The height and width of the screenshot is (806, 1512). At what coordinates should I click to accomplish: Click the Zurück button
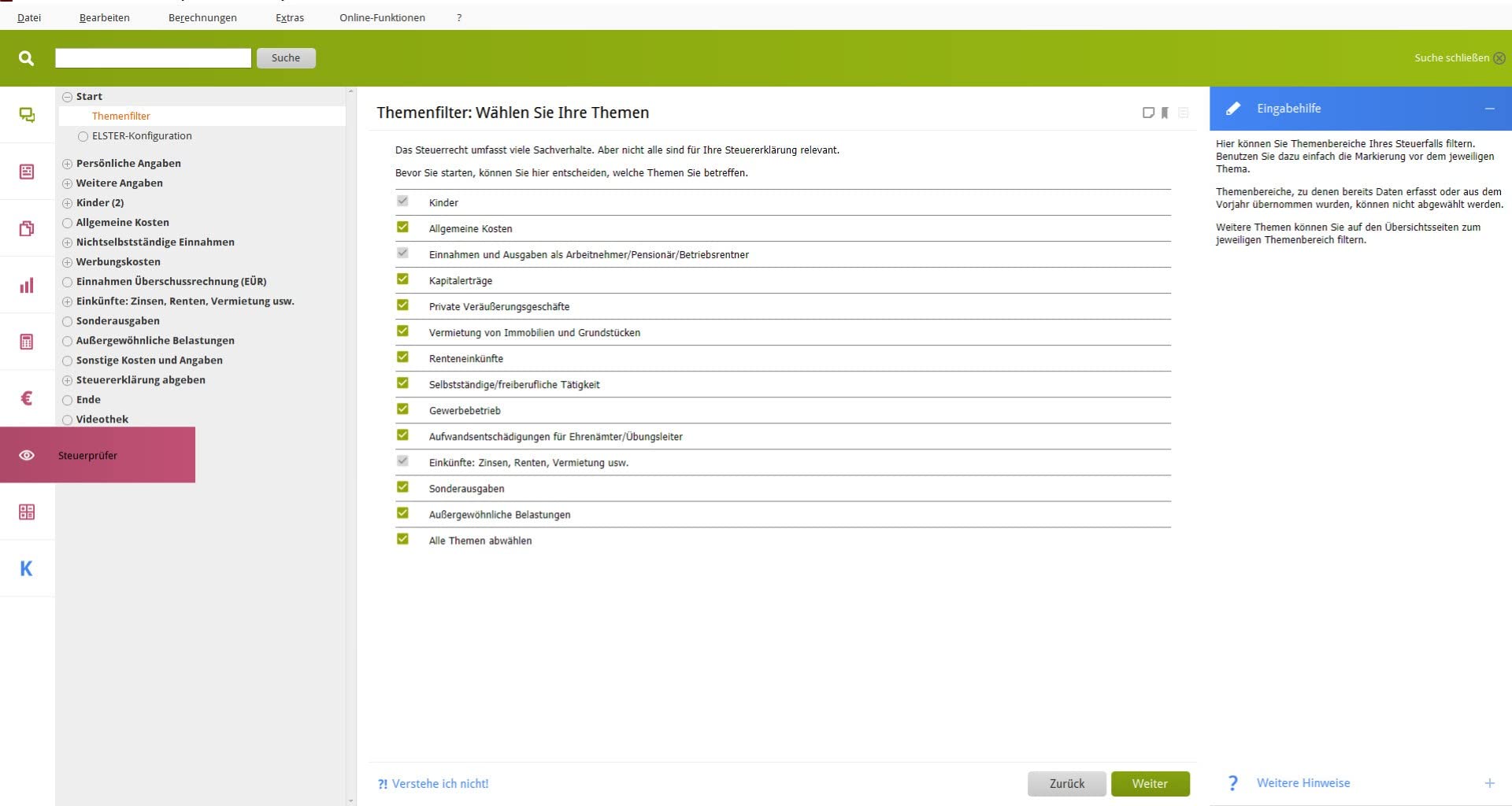pos(1067,784)
